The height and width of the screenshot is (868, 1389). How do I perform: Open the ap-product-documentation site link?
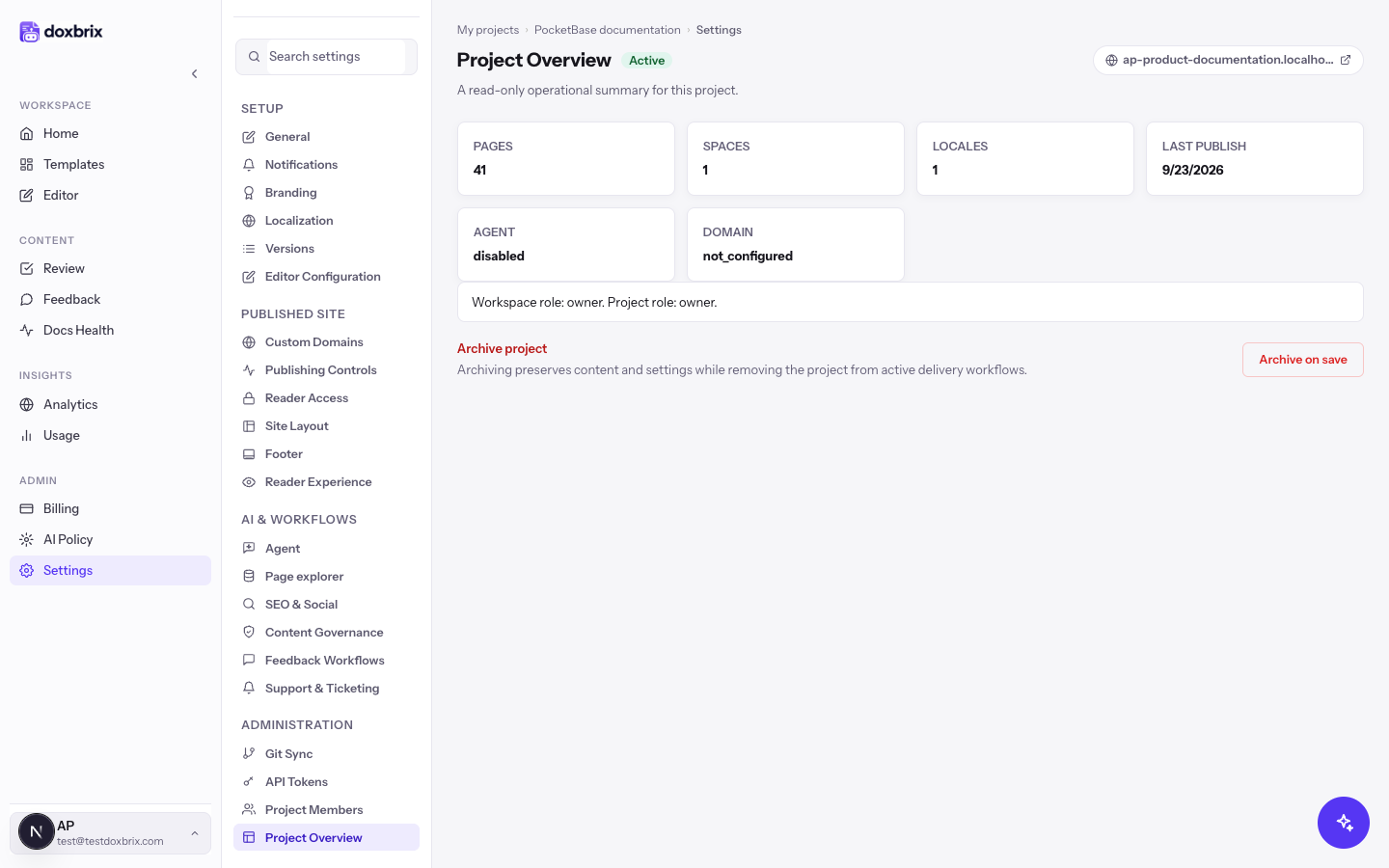pyautogui.click(x=1228, y=60)
